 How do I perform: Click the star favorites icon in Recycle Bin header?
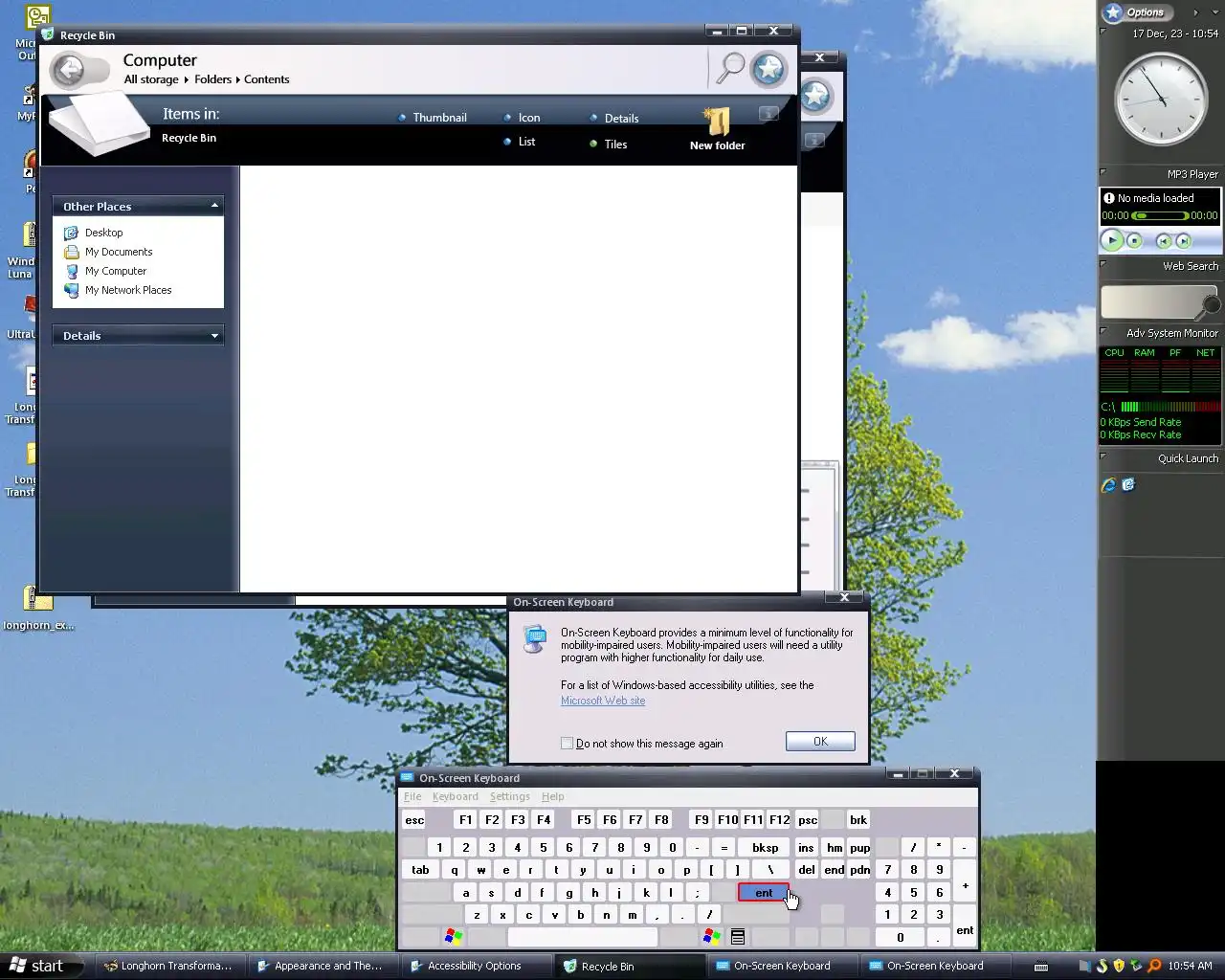pos(768,68)
